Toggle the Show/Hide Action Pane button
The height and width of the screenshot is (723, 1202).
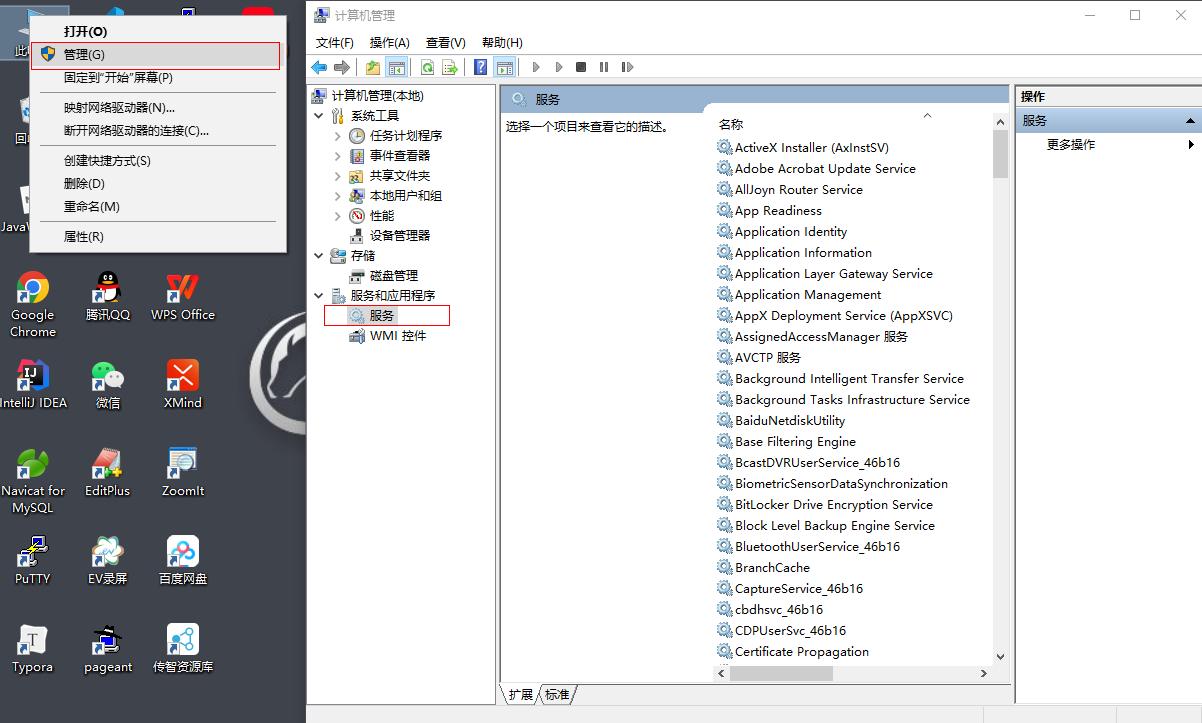tap(504, 67)
